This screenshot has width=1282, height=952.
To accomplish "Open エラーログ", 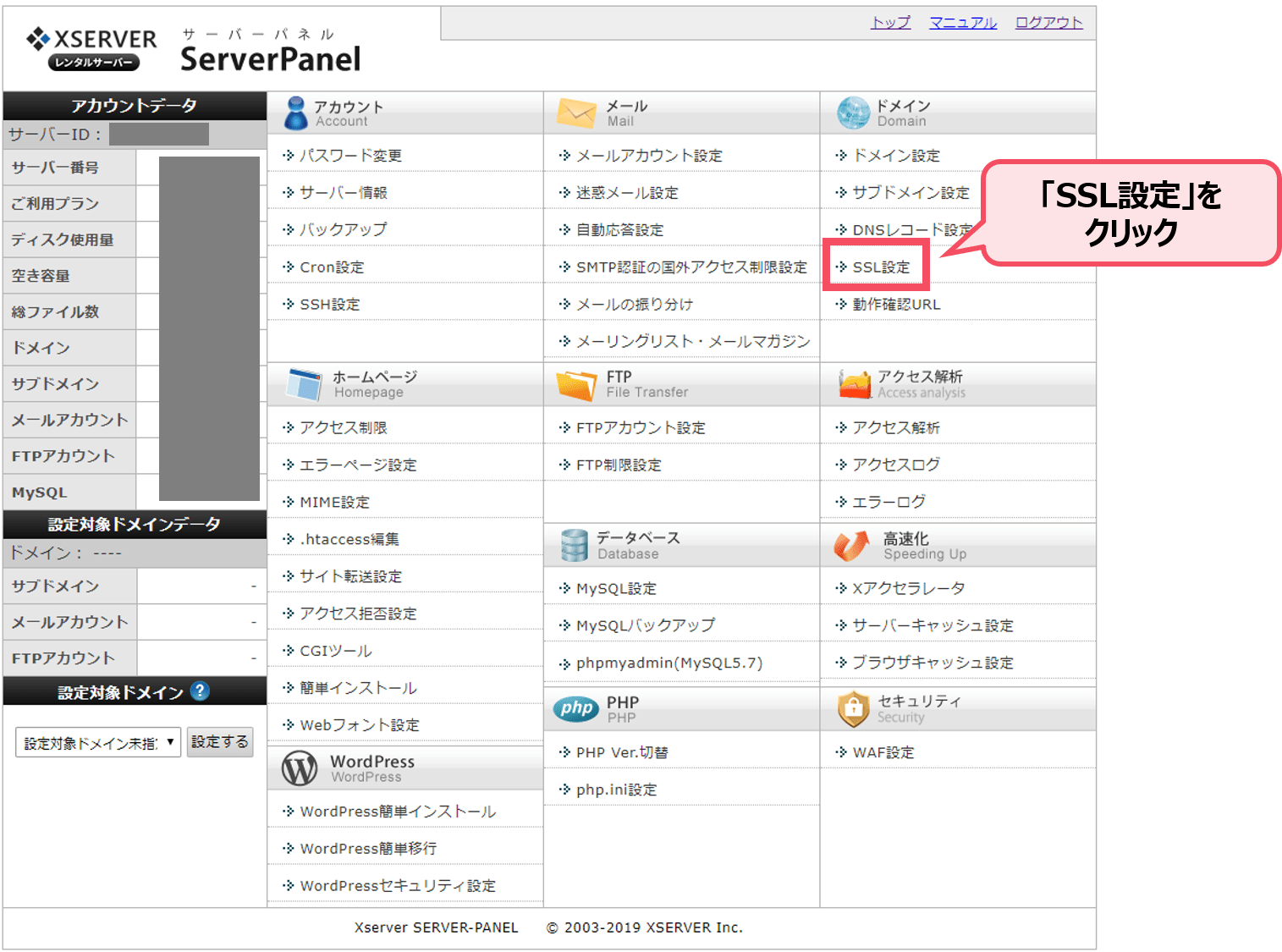I will (x=889, y=502).
